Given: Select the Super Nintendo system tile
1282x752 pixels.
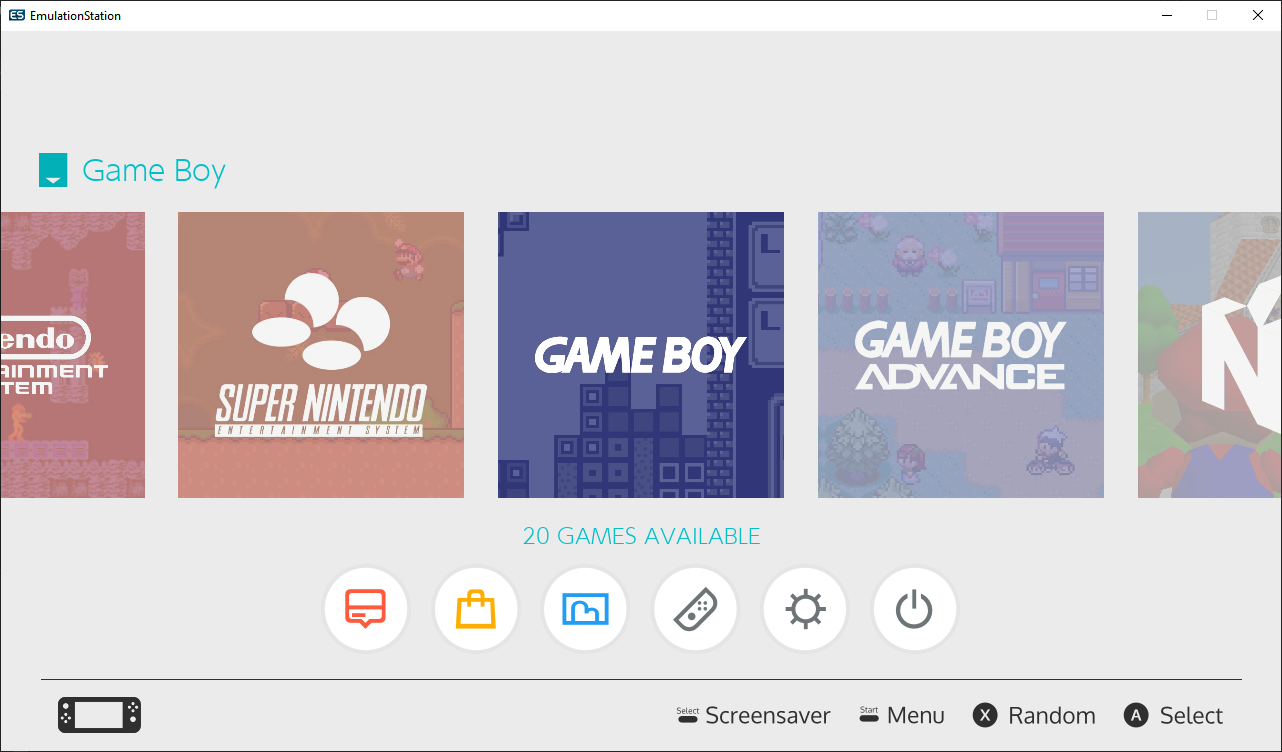Looking at the screenshot, I should pos(321,355).
